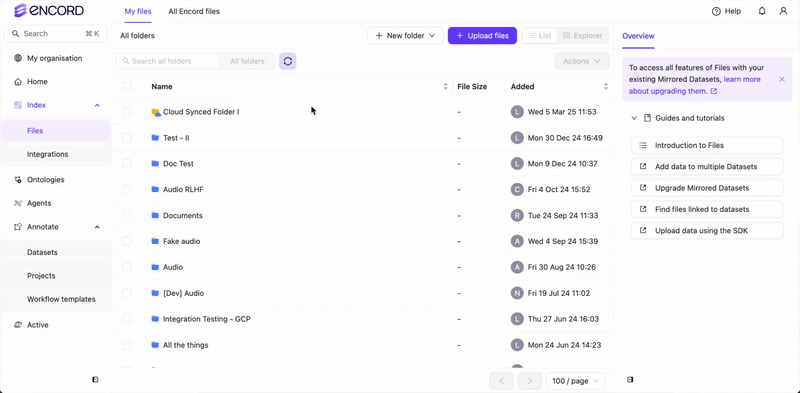
Task: Collapse the Index sidebar section
Action: coord(97,105)
